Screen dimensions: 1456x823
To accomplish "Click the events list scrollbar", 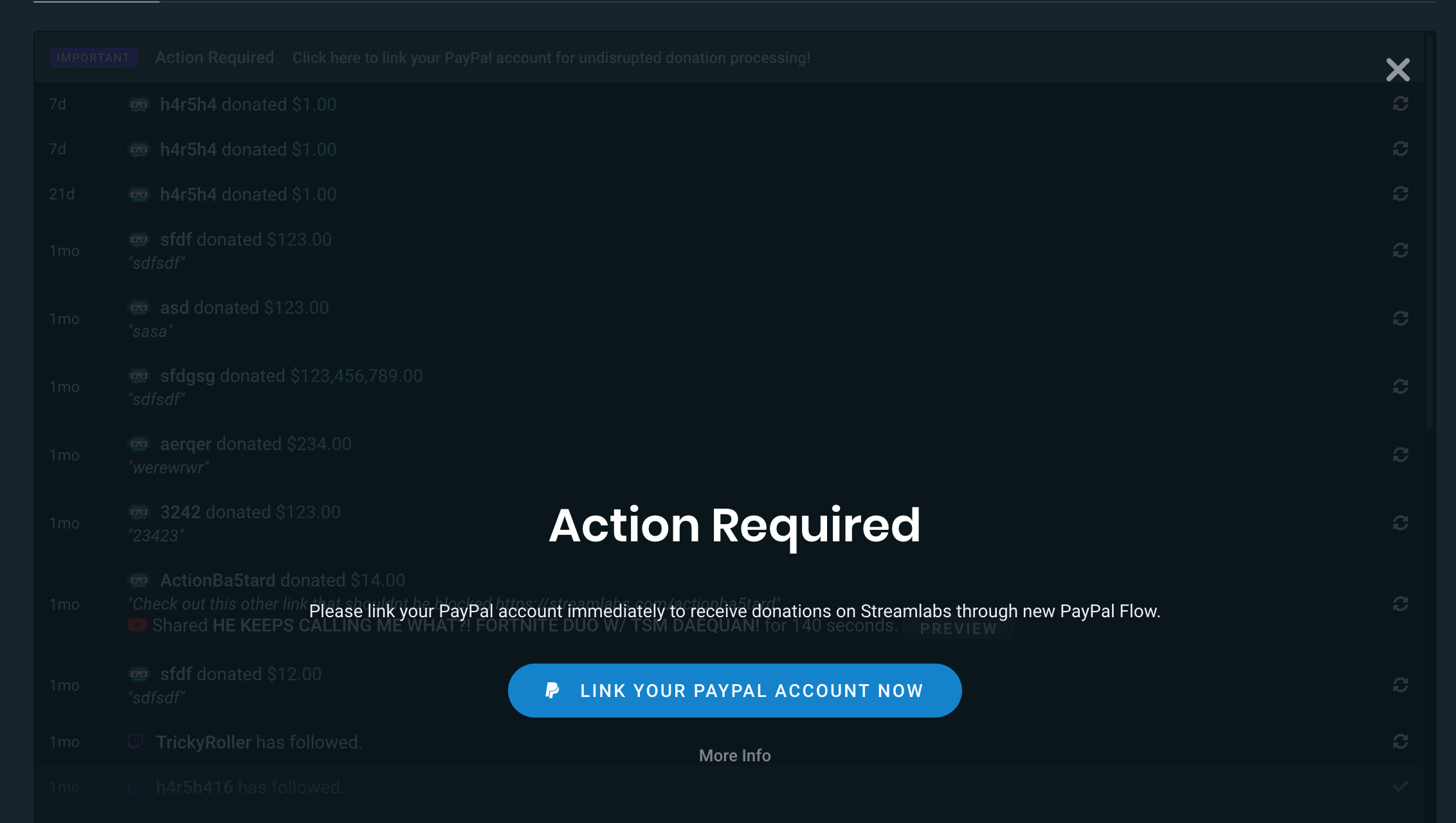I will [1430, 231].
